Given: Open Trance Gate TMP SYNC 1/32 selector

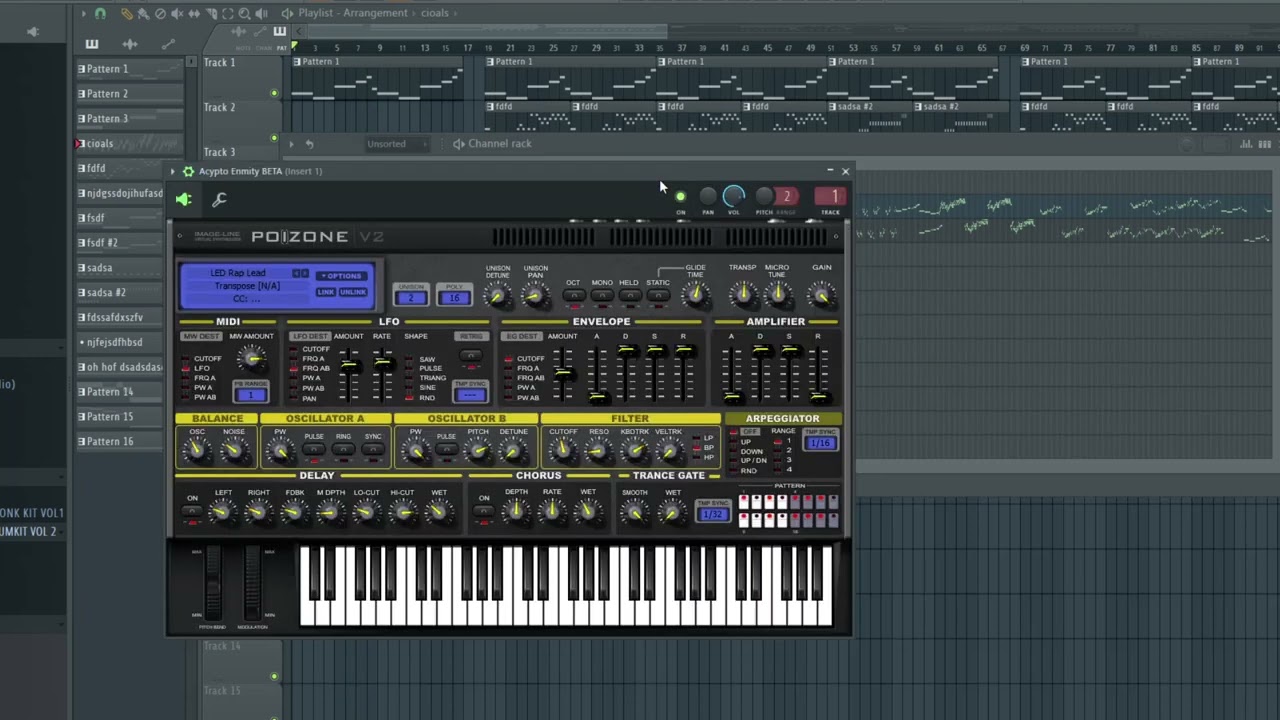Looking at the screenshot, I should pos(713,514).
